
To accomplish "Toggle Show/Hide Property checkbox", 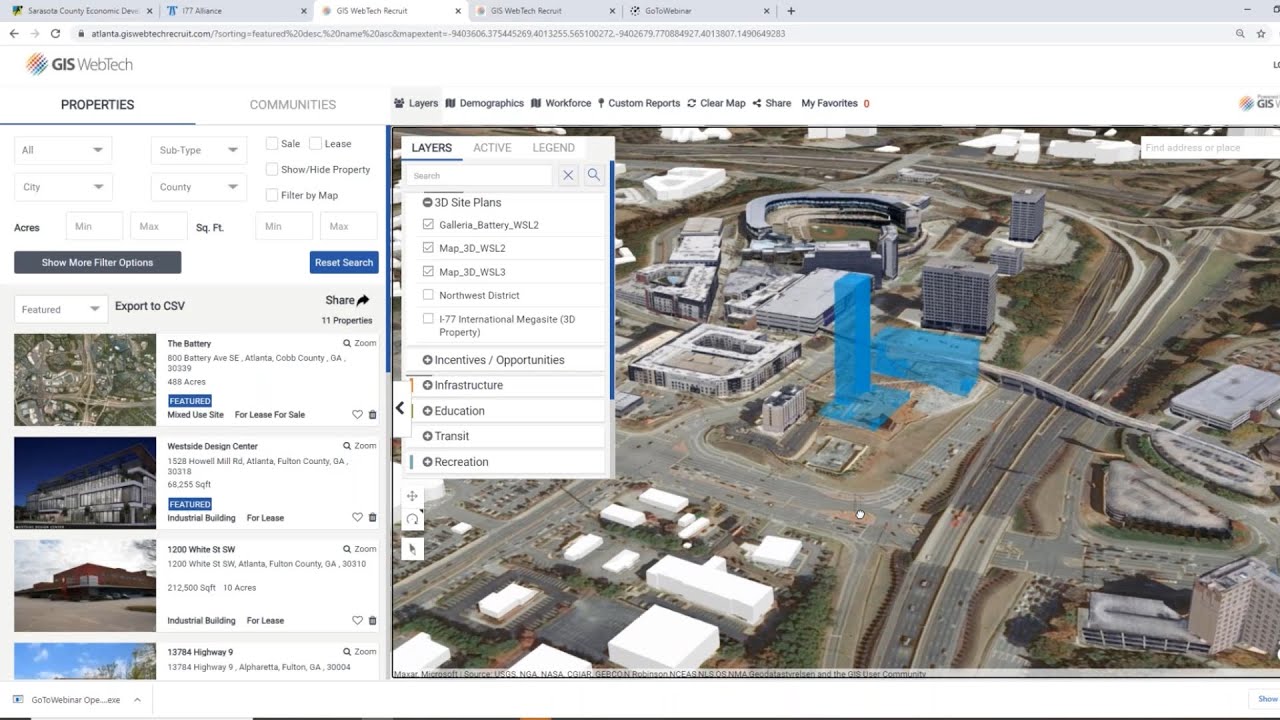I will pyautogui.click(x=272, y=169).
